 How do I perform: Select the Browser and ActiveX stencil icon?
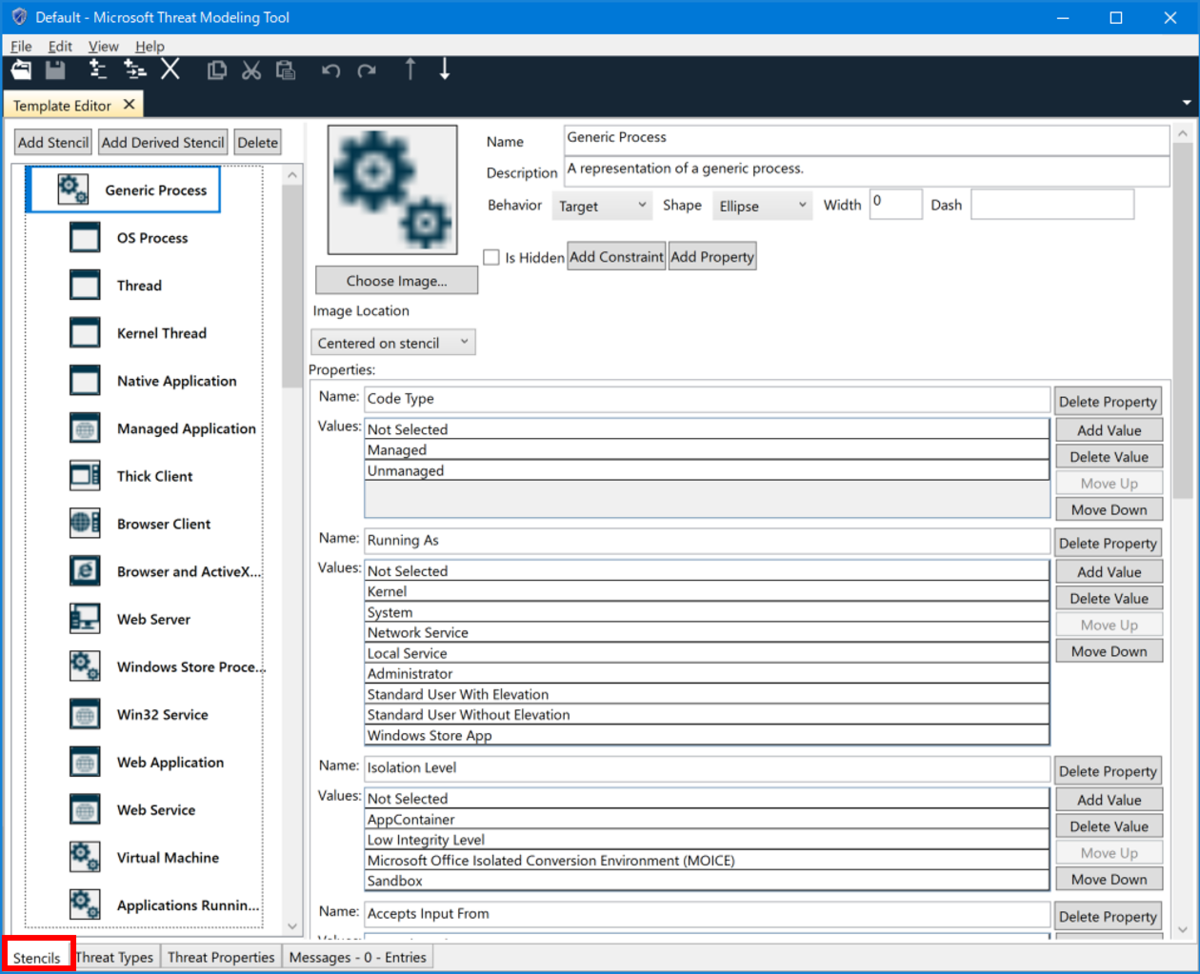pos(85,571)
